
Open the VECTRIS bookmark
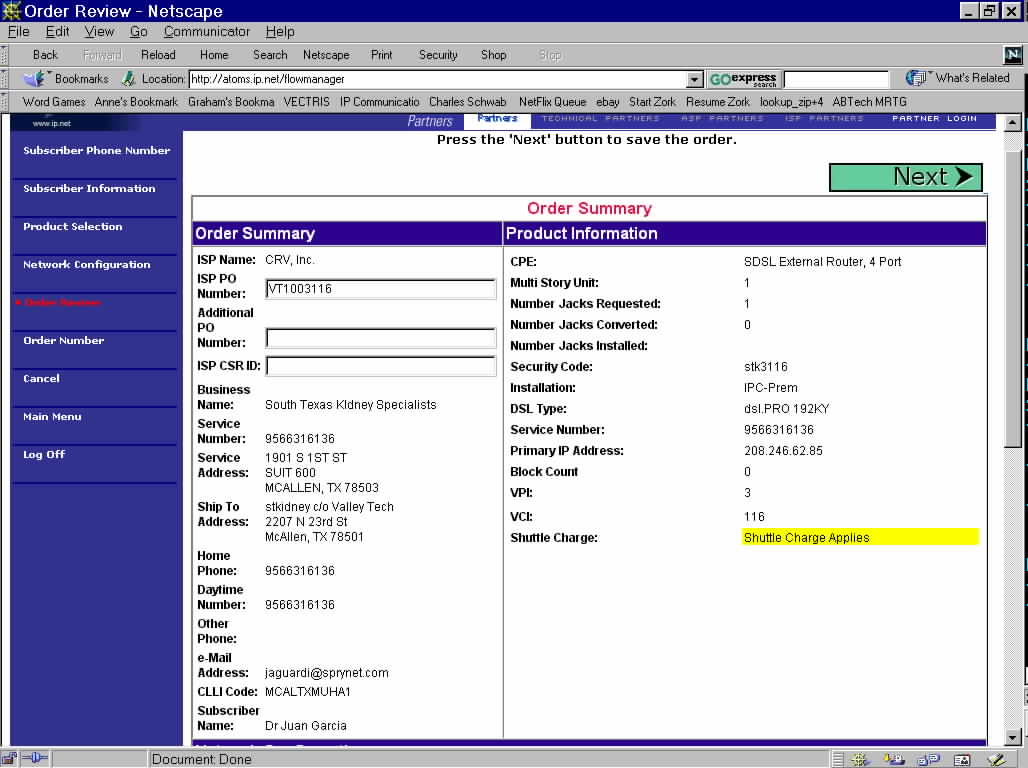coord(306,102)
